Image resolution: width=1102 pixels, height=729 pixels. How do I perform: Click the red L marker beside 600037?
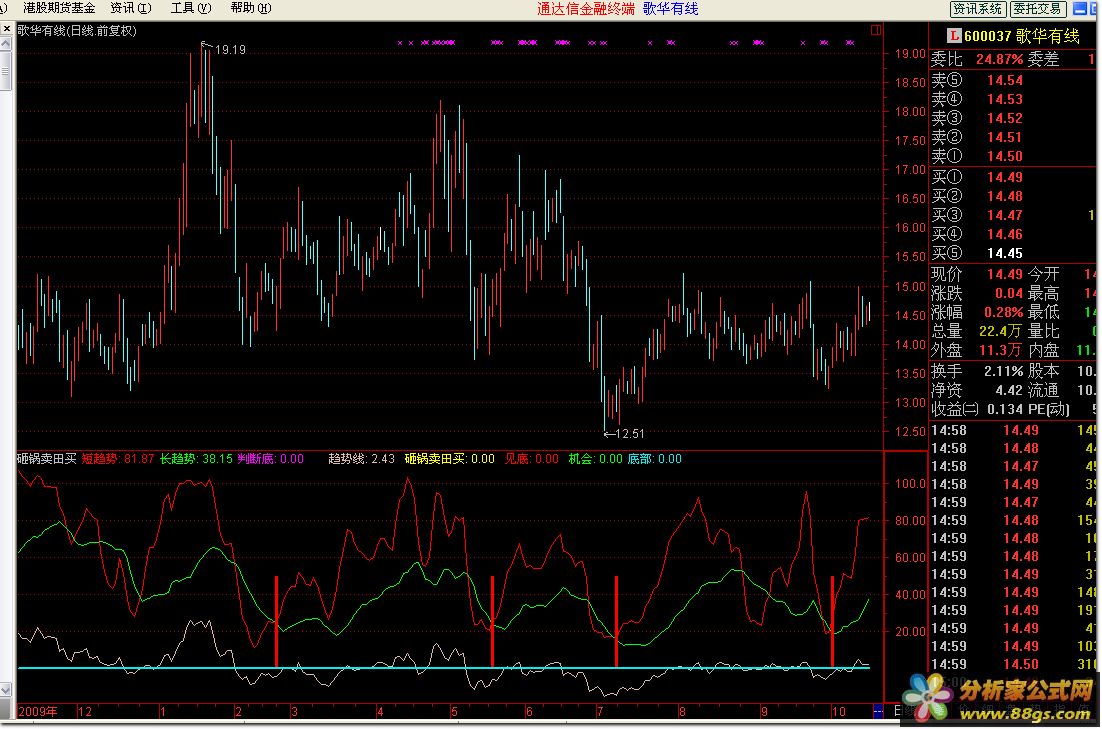click(953, 36)
